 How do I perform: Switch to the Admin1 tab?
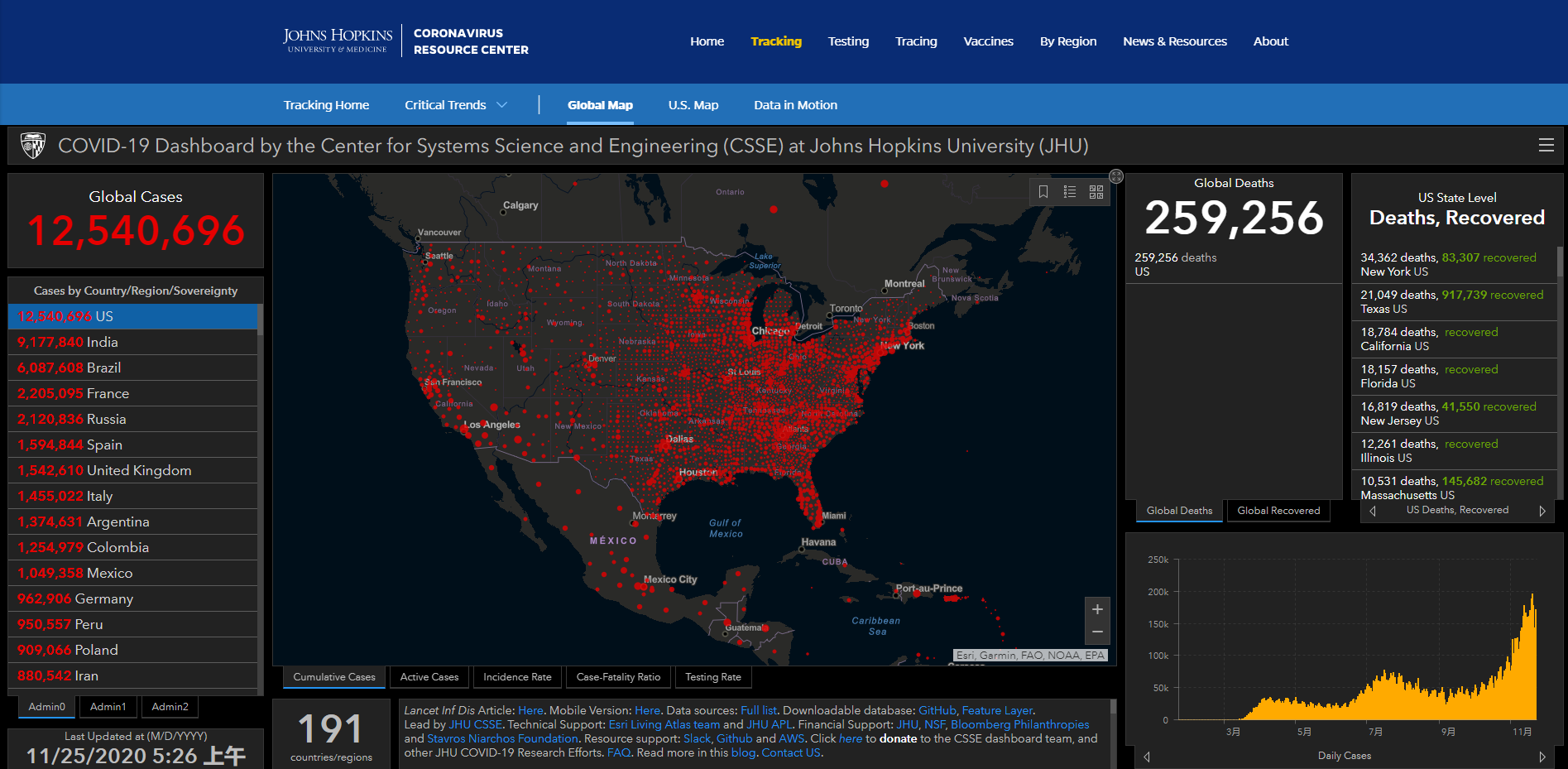(108, 707)
